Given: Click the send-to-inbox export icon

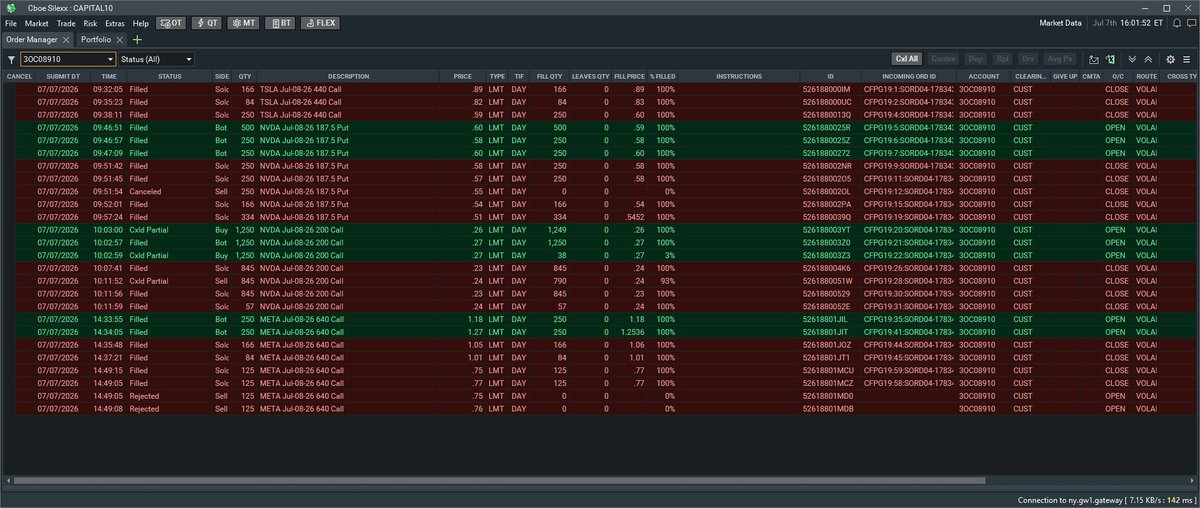Looking at the screenshot, I should [1093, 60].
